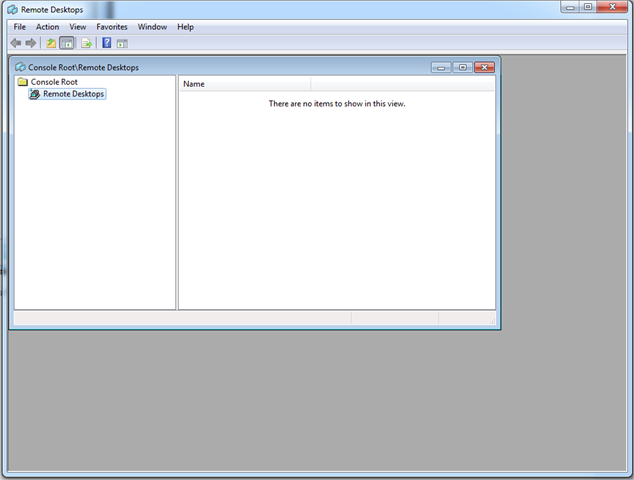This screenshot has height=480, width=634.
Task: Click the Back arrow in toolbar
Action: [x=16, y=43]
